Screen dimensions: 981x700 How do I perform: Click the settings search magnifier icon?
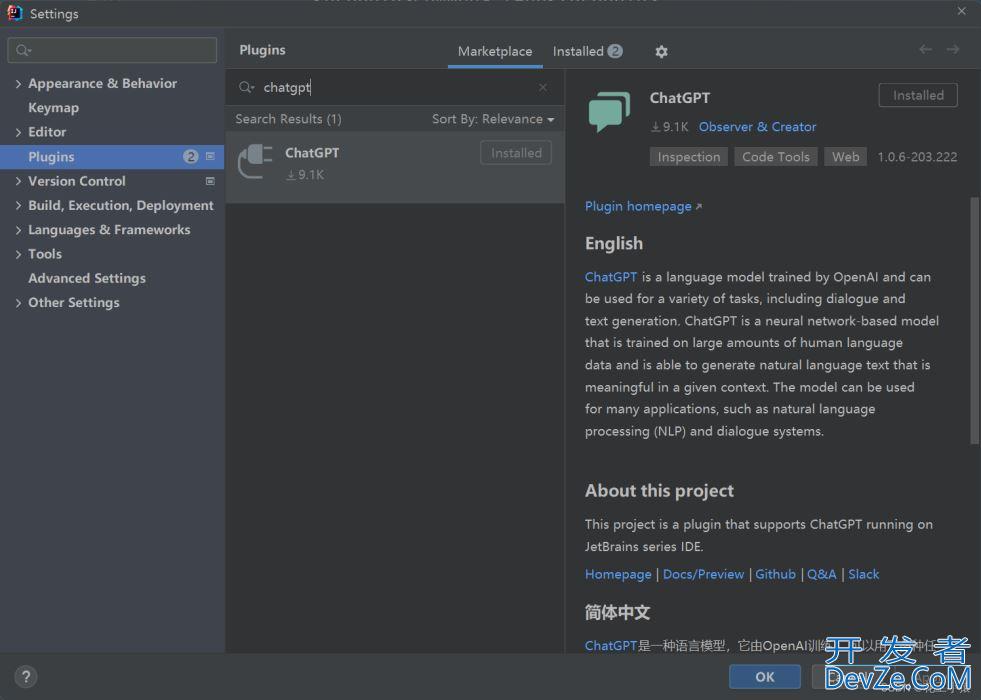tap(23, 50)
